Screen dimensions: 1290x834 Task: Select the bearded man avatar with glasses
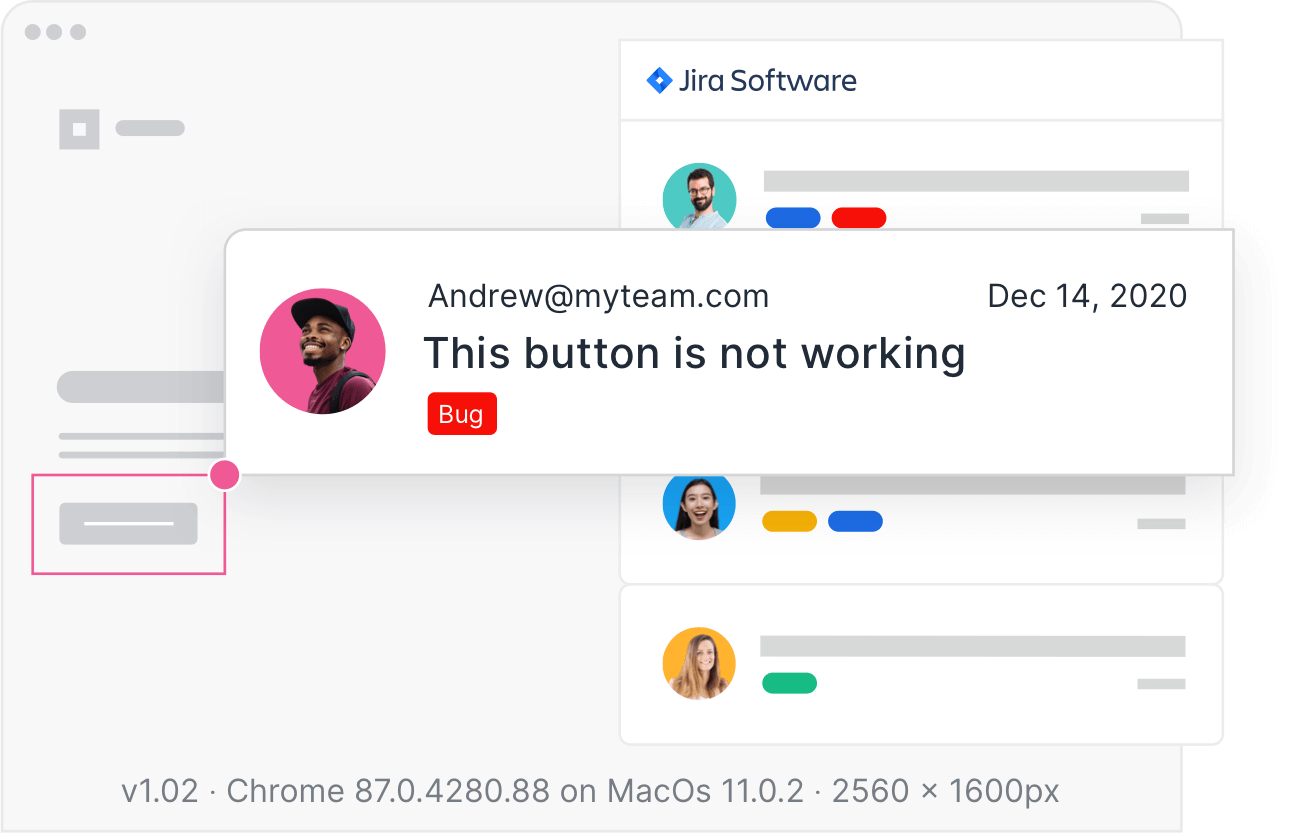coord(699,197)
